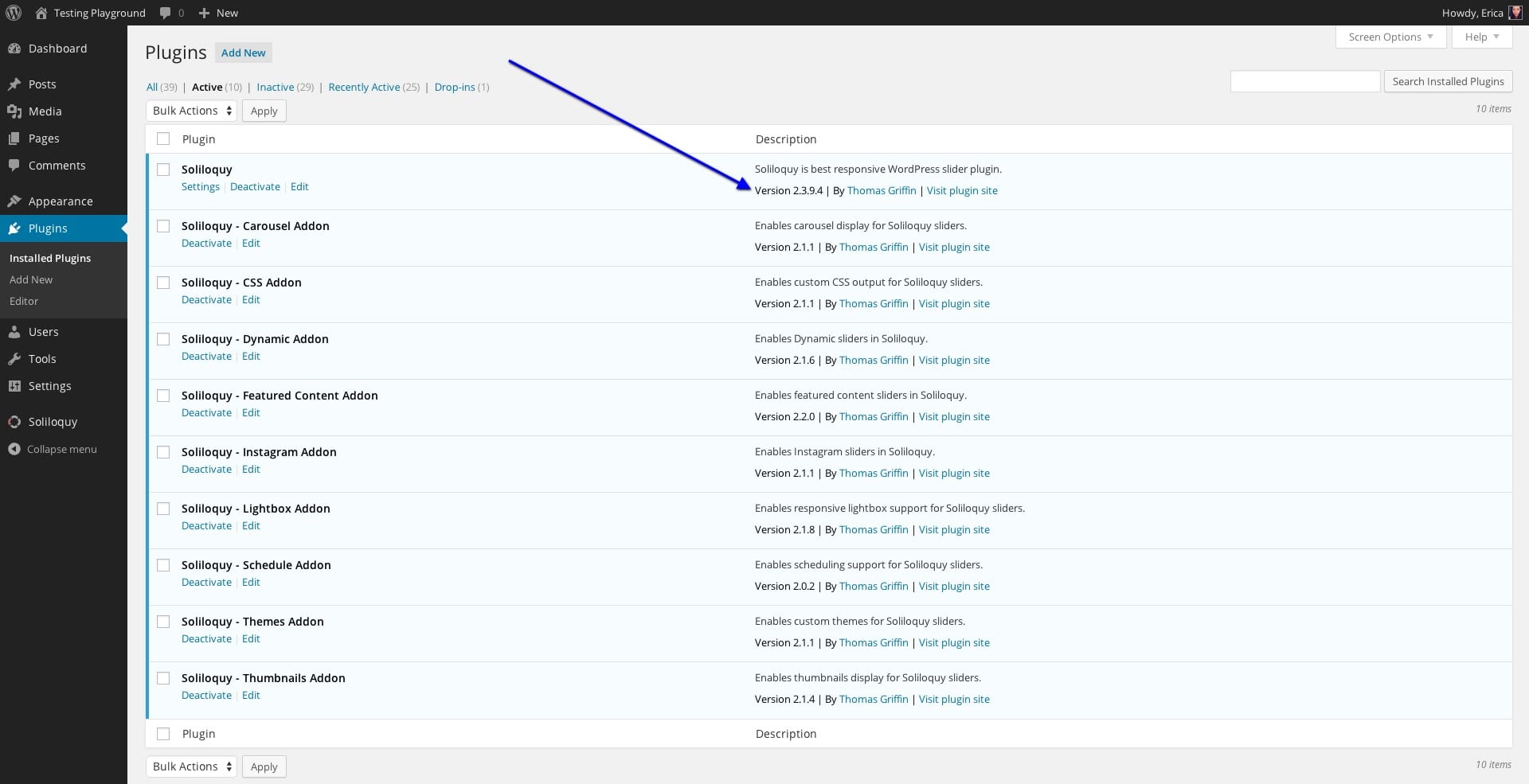The image size is (1529, 784).
Task: Click the Settings sliders icon in sidebar
Action: click(x=14, y=386)
